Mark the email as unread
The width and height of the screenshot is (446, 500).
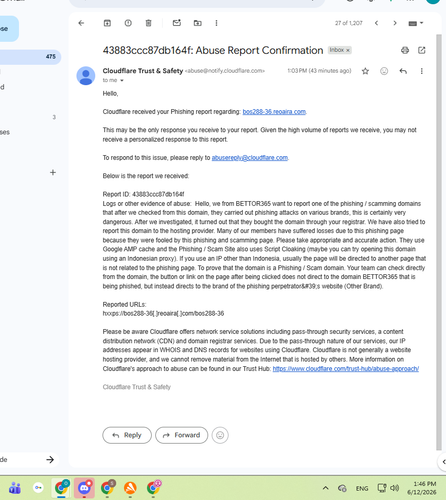[177, 23]
